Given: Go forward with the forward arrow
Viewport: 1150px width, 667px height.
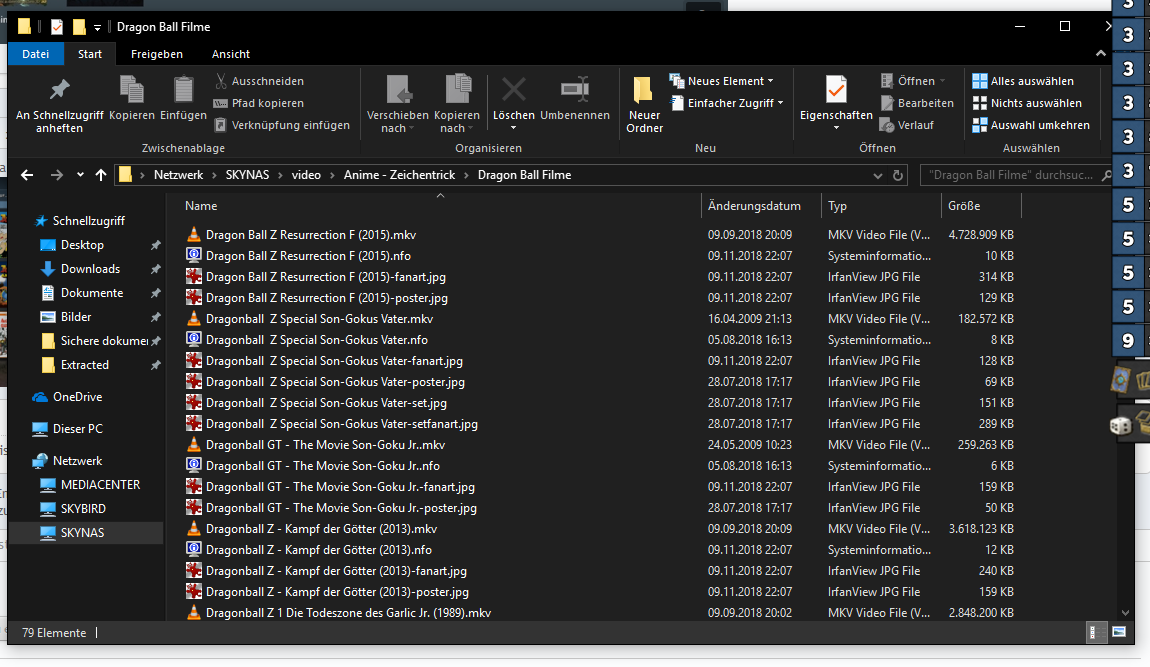Looking at the screenshot, I should pos(56,175).
